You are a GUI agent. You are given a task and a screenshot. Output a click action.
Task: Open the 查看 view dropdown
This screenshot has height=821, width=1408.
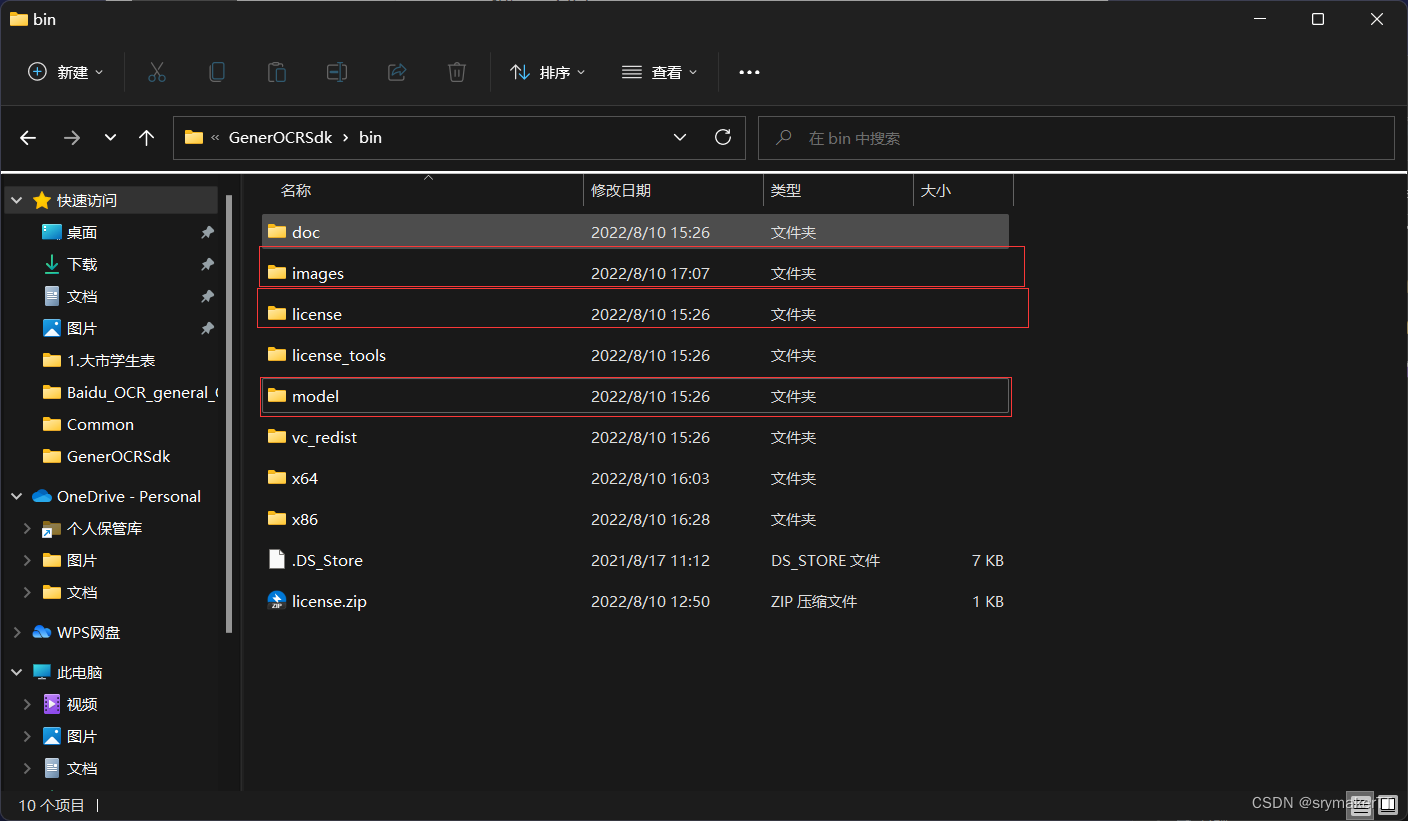[x=659, y=72]
